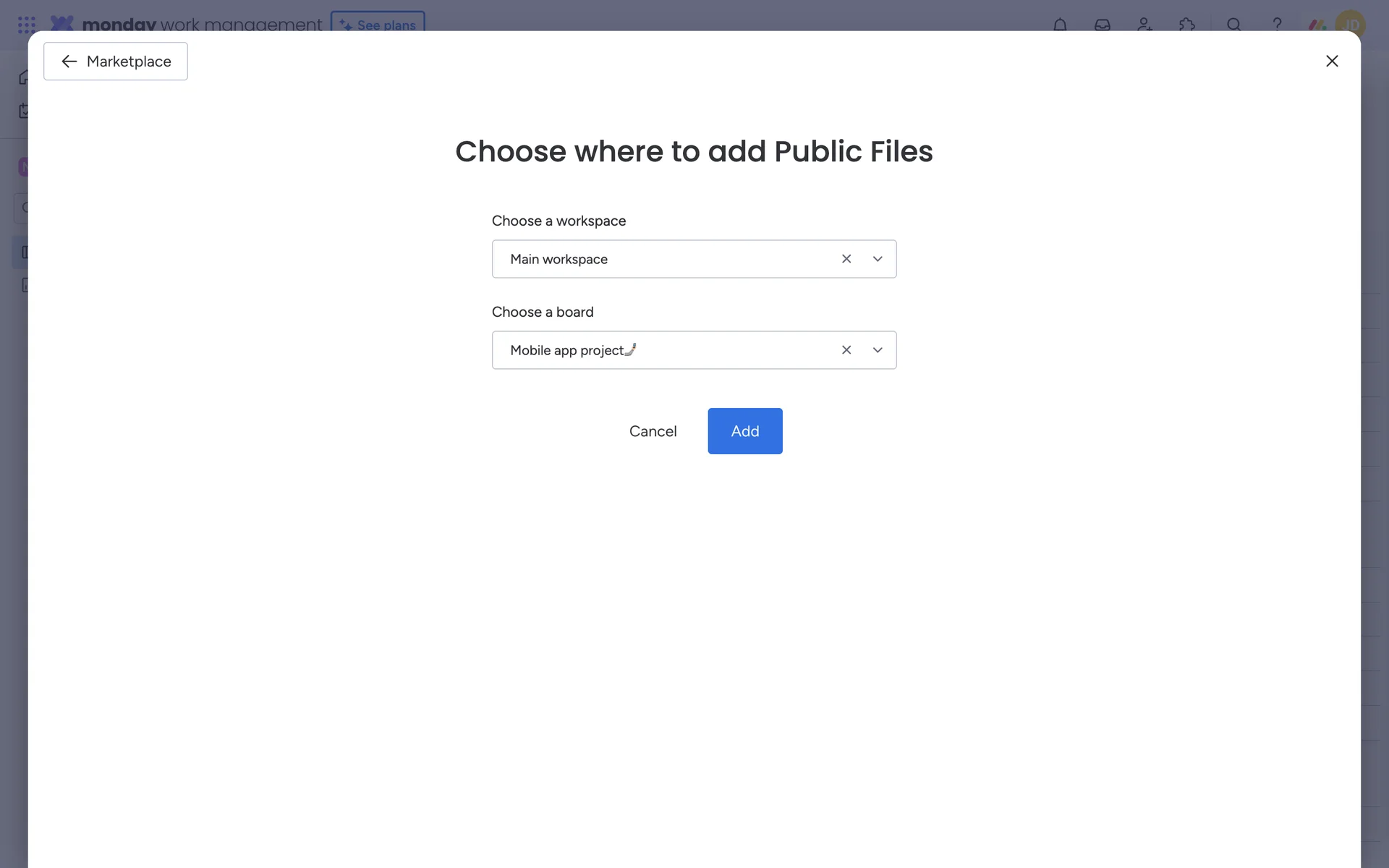Open the notifications bell

[1060, 25]
